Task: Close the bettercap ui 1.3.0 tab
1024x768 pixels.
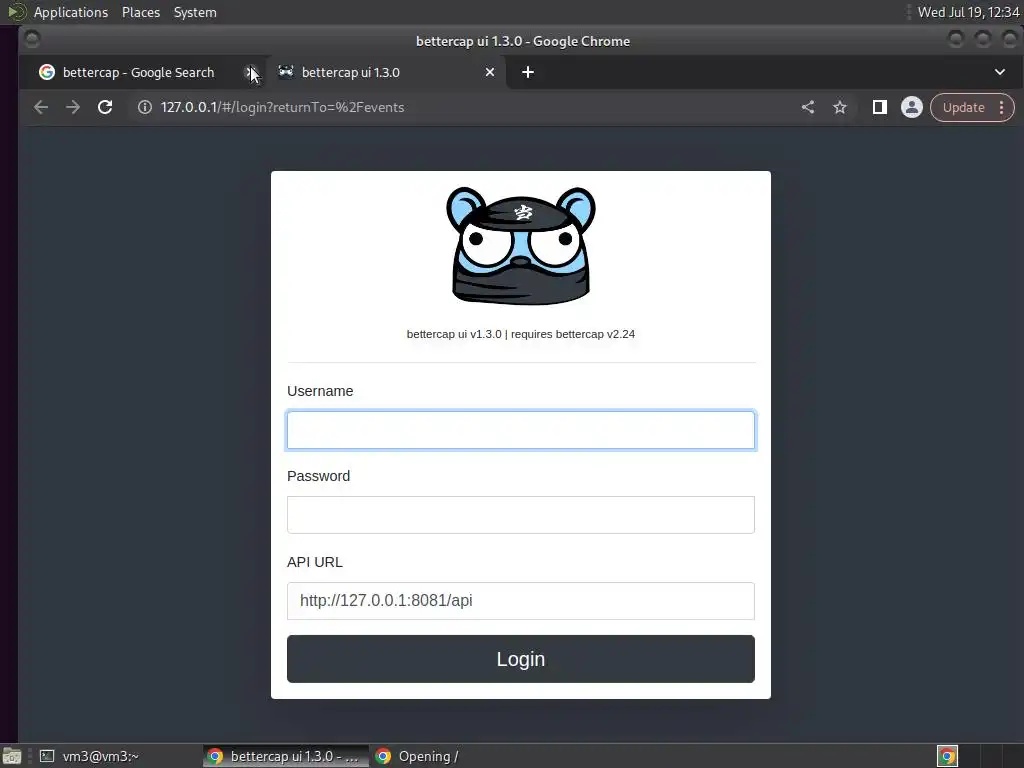Action: pyautogui.click(x=490, y=72)
